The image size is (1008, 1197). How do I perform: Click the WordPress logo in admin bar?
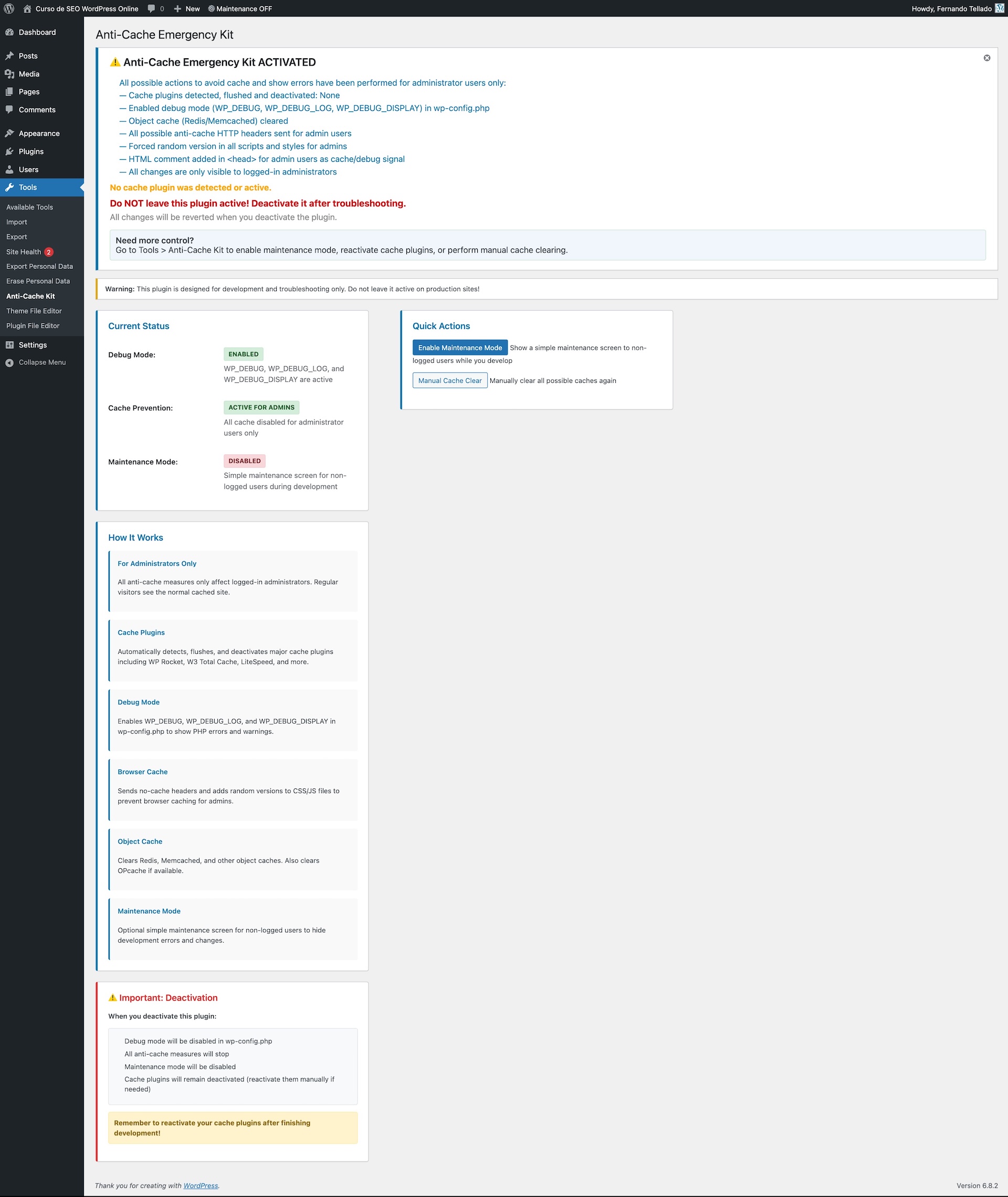[x=8, y=8]
